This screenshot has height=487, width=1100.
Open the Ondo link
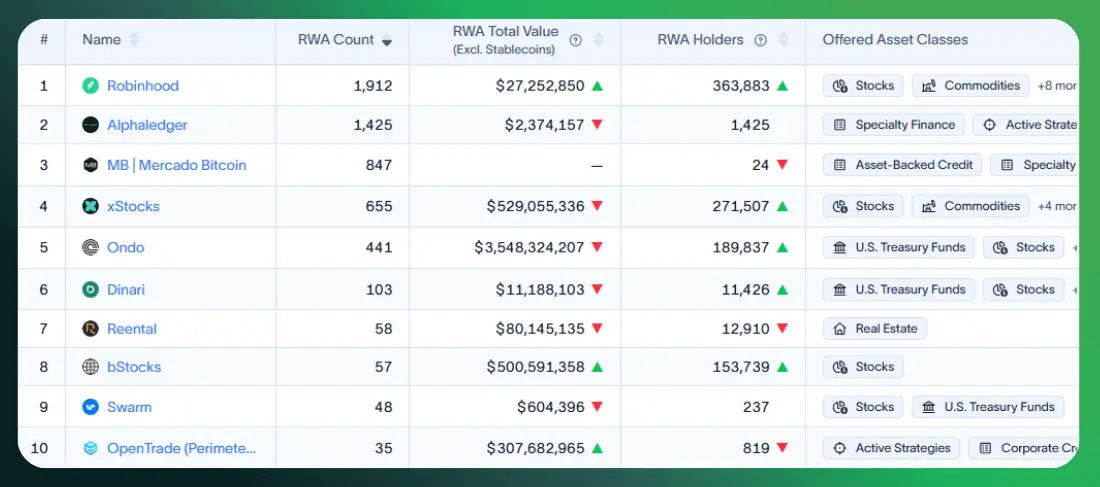point(126,247)
